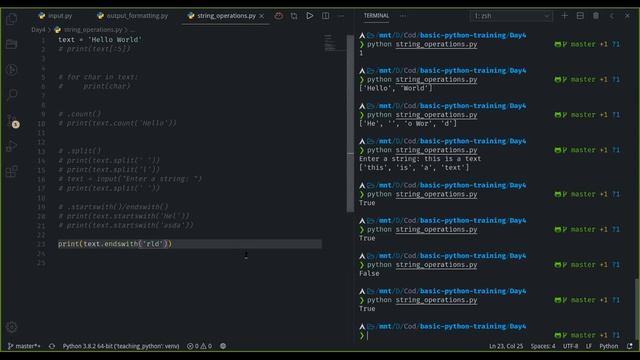Split the terminal pane
Image resolution: width=640 pixels, height=360 pixels.
click(580, 16)
